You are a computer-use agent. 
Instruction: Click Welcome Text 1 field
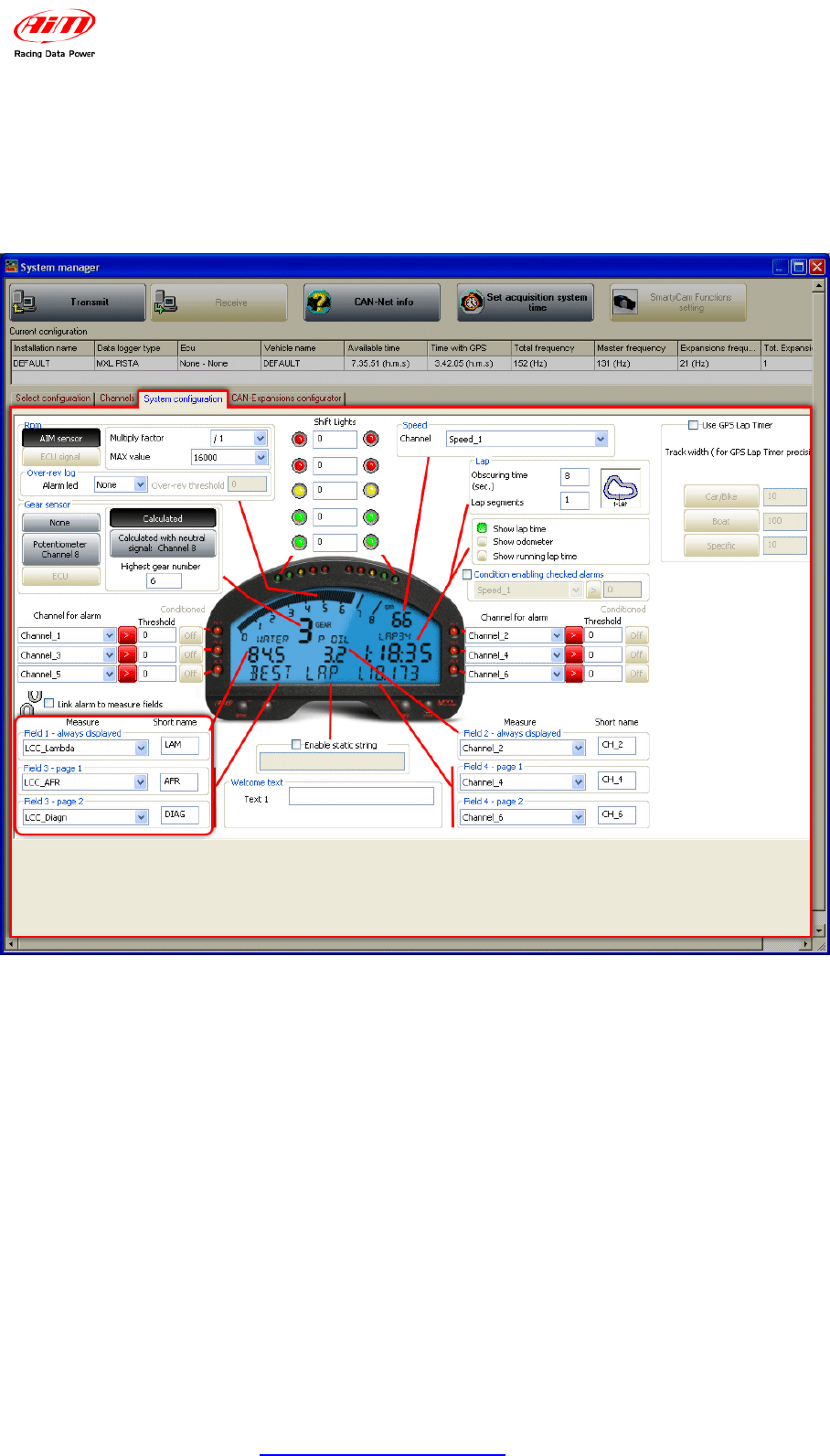tap(361, 797)
